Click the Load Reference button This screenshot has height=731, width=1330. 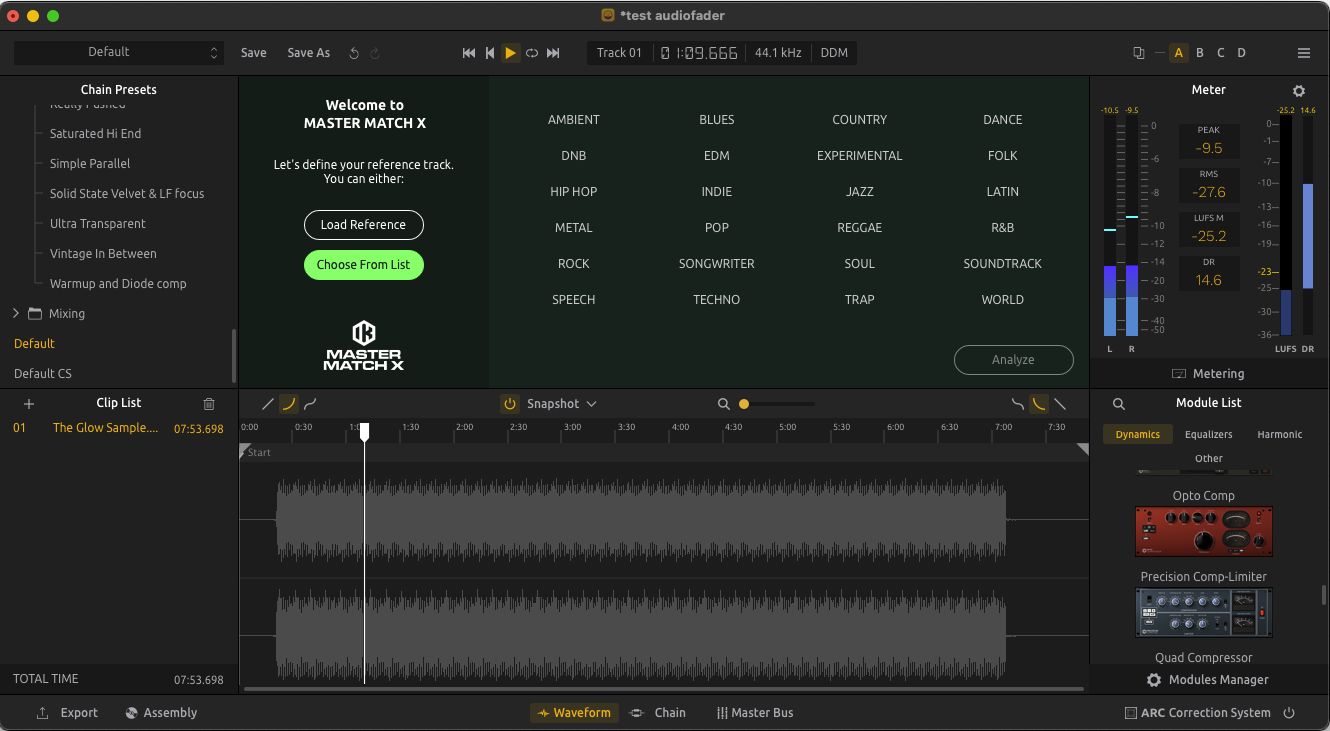click(364, 225)
